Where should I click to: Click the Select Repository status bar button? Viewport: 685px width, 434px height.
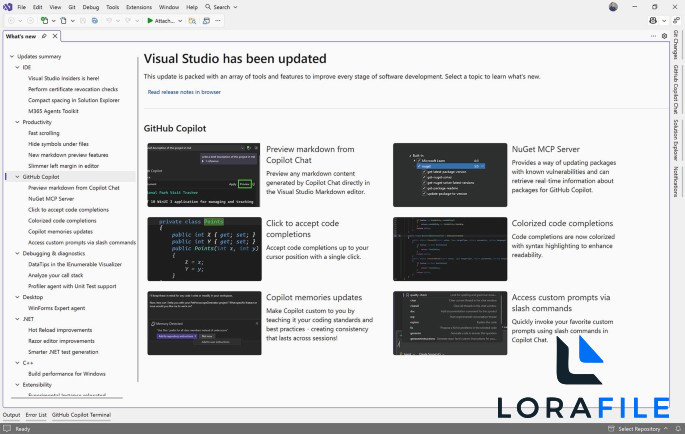pyautogui.click(x=639, y=429)
